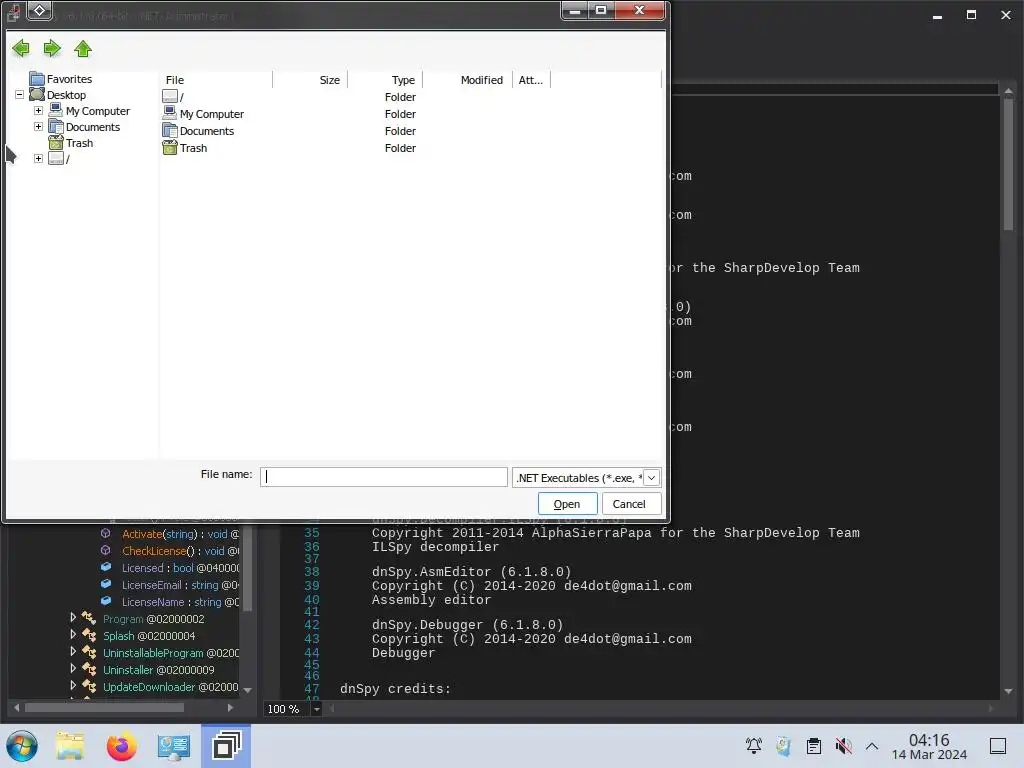
Task: Open system settings taskbar icon
Action: point(173,746)
